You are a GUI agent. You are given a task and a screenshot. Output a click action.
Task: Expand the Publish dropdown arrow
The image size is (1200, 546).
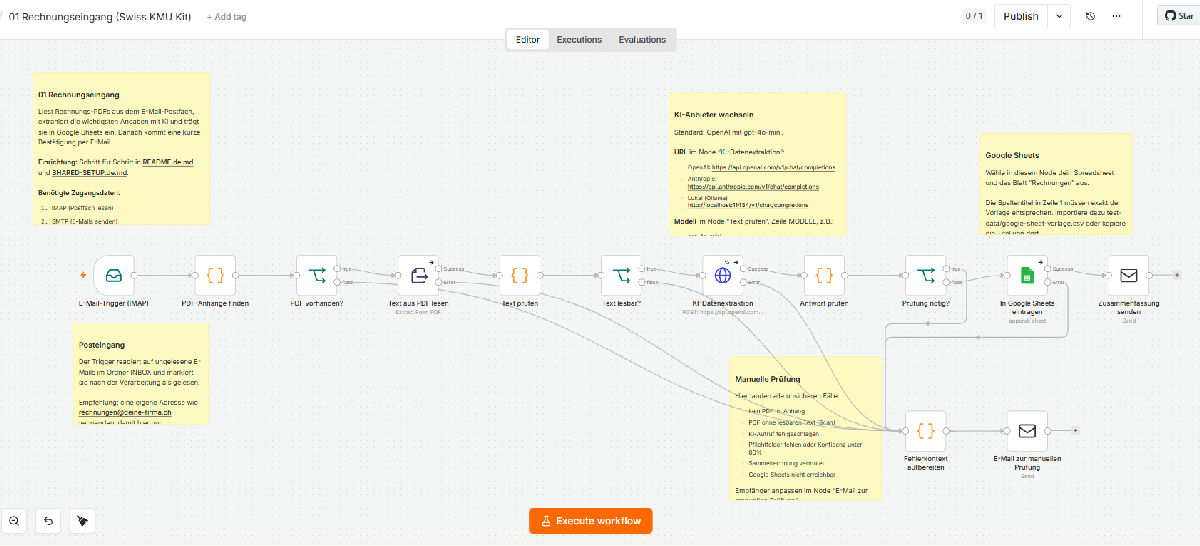[1059, 16]
